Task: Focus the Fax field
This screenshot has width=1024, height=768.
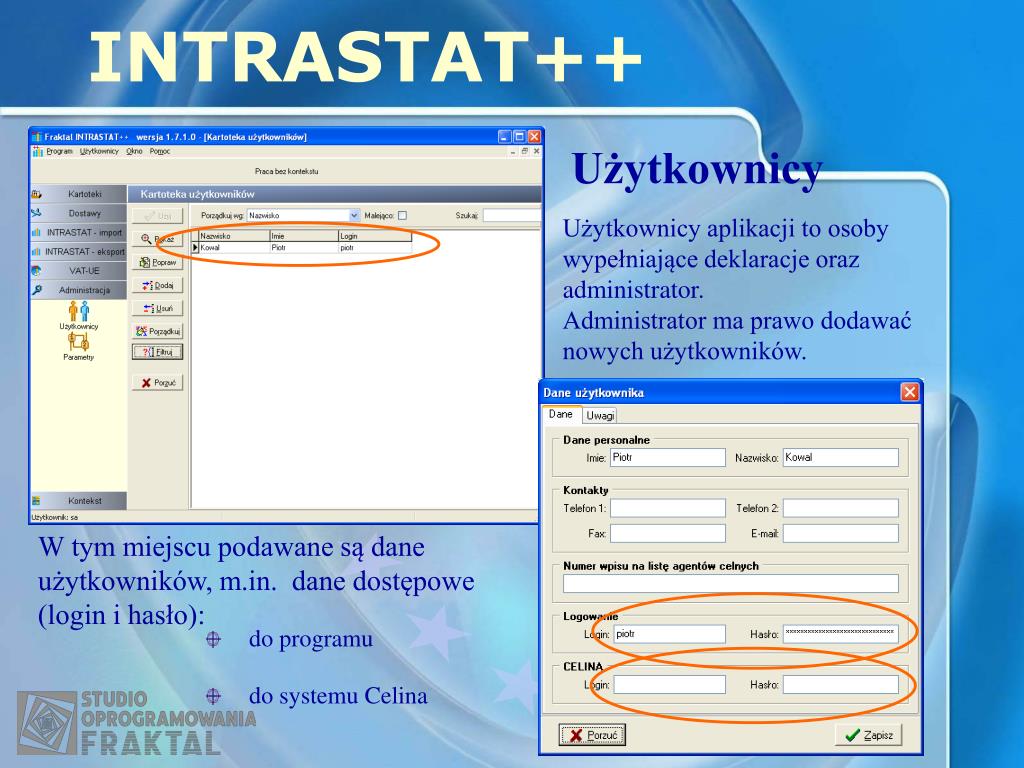Action: (667, 534)
